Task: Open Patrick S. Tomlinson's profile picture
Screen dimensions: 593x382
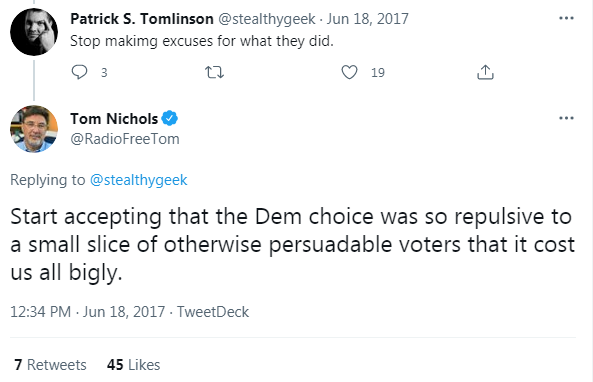Action: (34, 32)
